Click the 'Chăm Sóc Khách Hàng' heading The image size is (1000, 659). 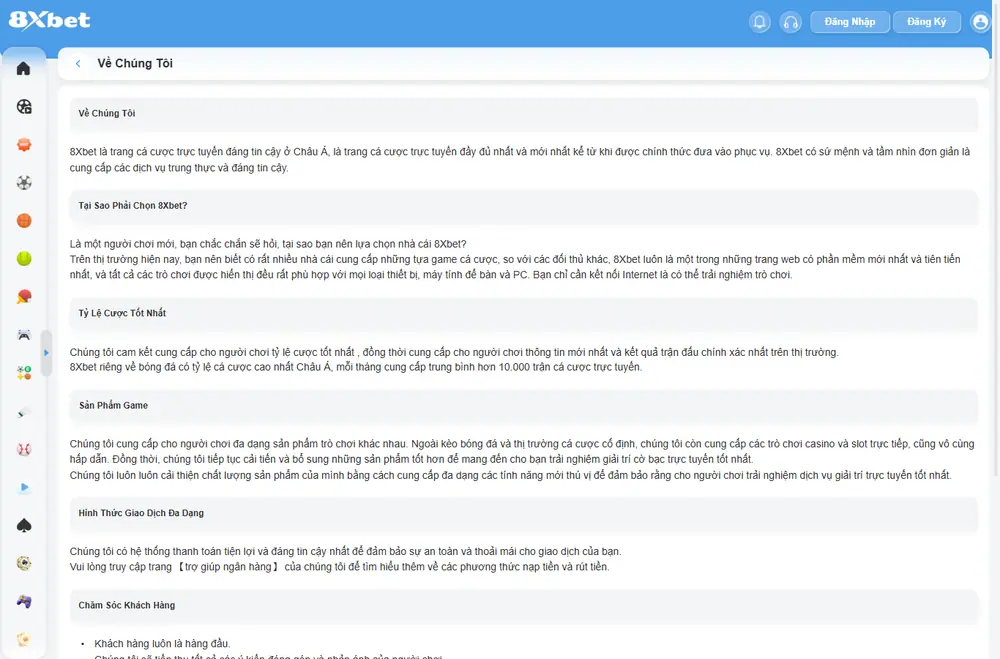tap(126, 605)
